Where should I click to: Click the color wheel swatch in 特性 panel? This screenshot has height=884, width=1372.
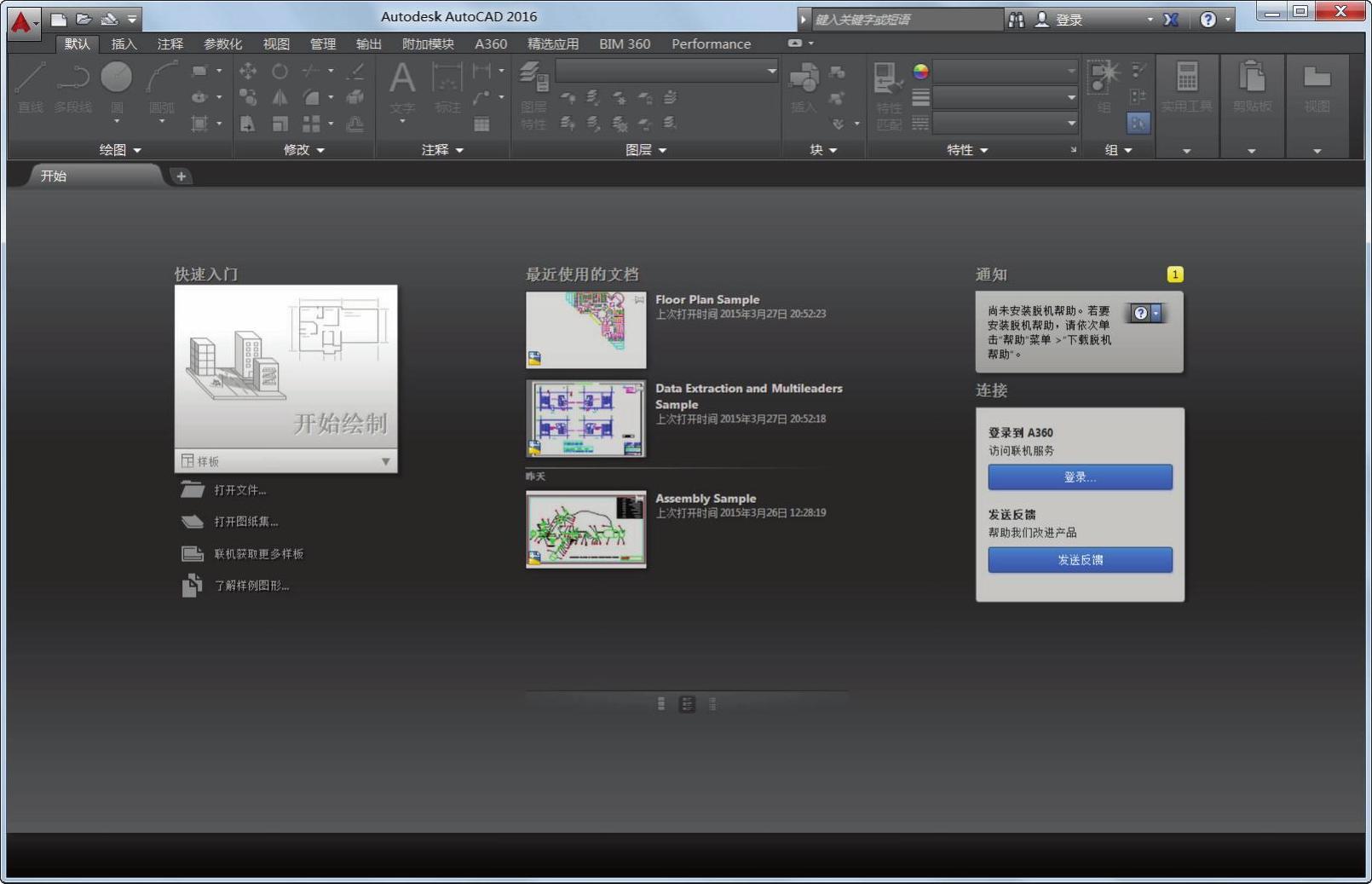coord(920,72)
